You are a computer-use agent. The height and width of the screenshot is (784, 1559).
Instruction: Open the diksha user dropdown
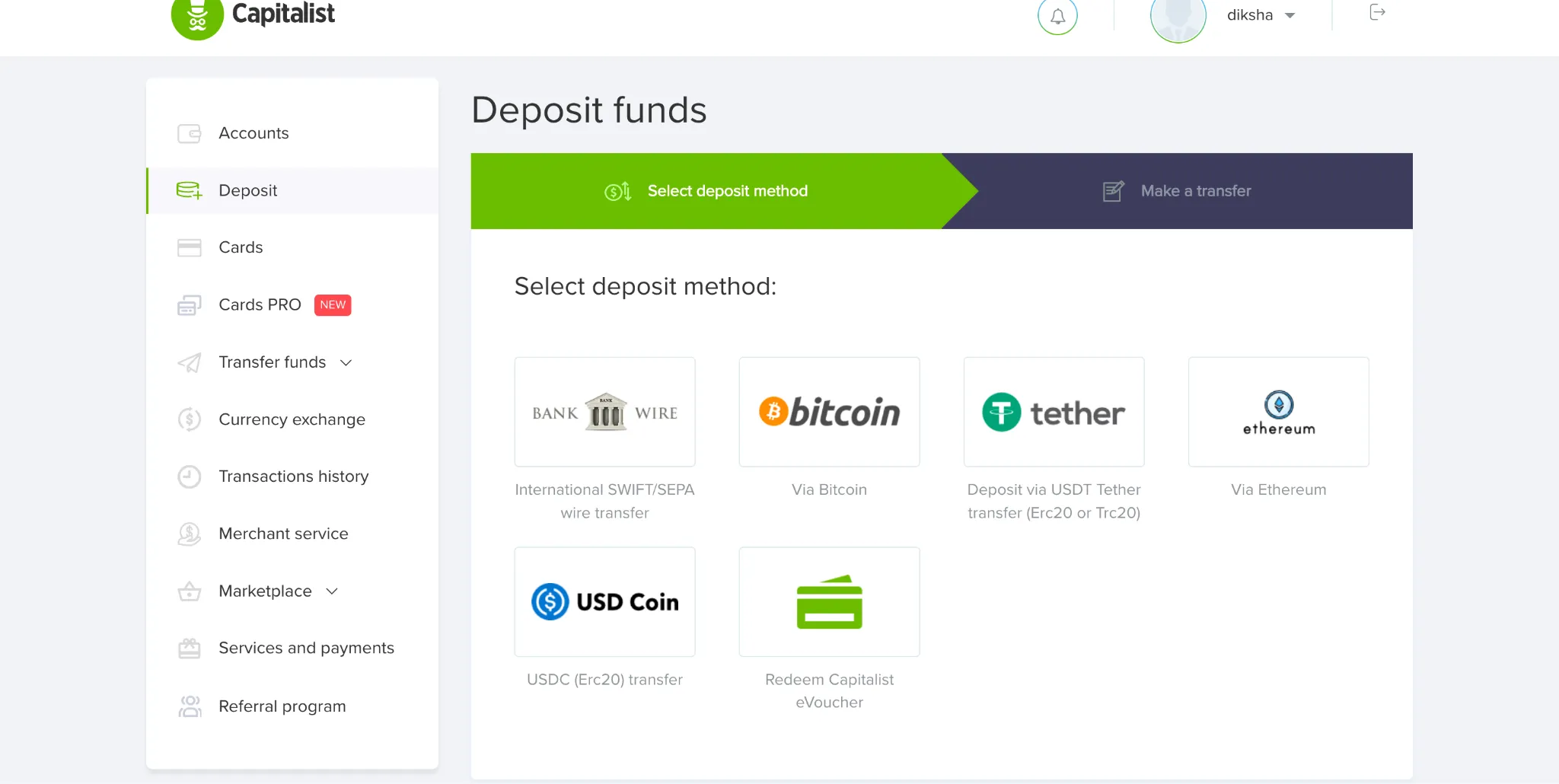[1261, 15]
